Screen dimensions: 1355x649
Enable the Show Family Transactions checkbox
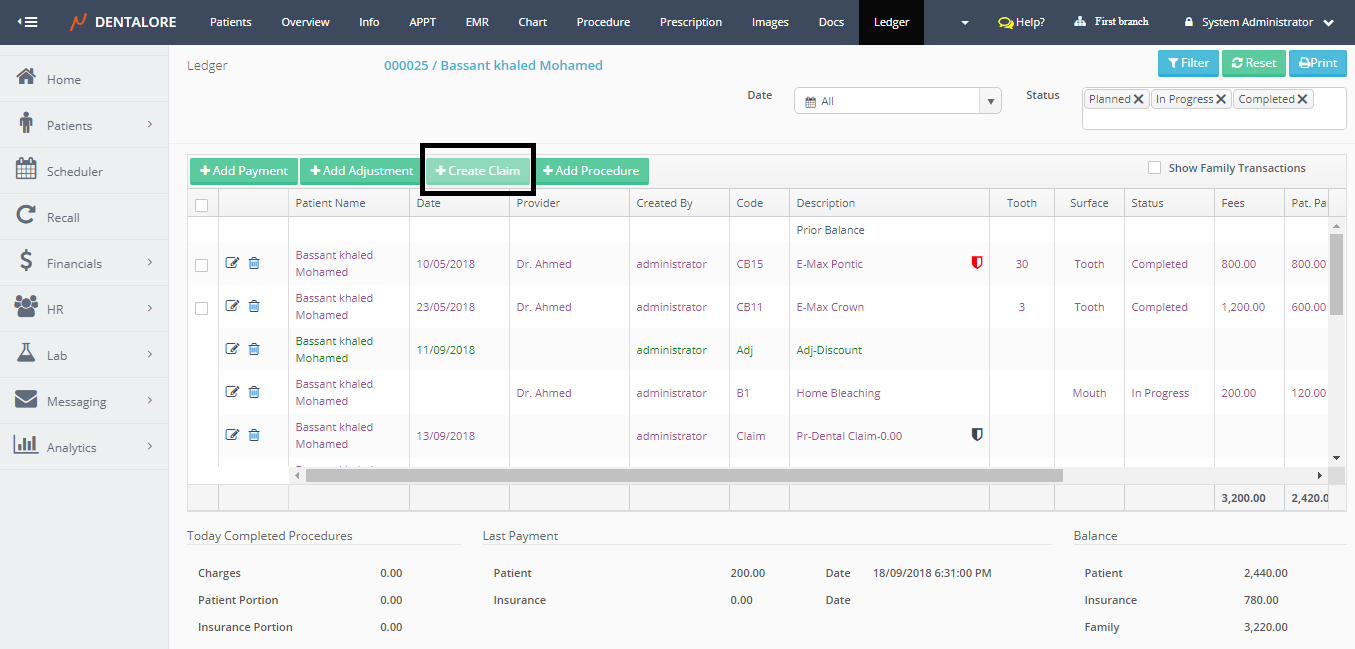[x=1154, y=168]
